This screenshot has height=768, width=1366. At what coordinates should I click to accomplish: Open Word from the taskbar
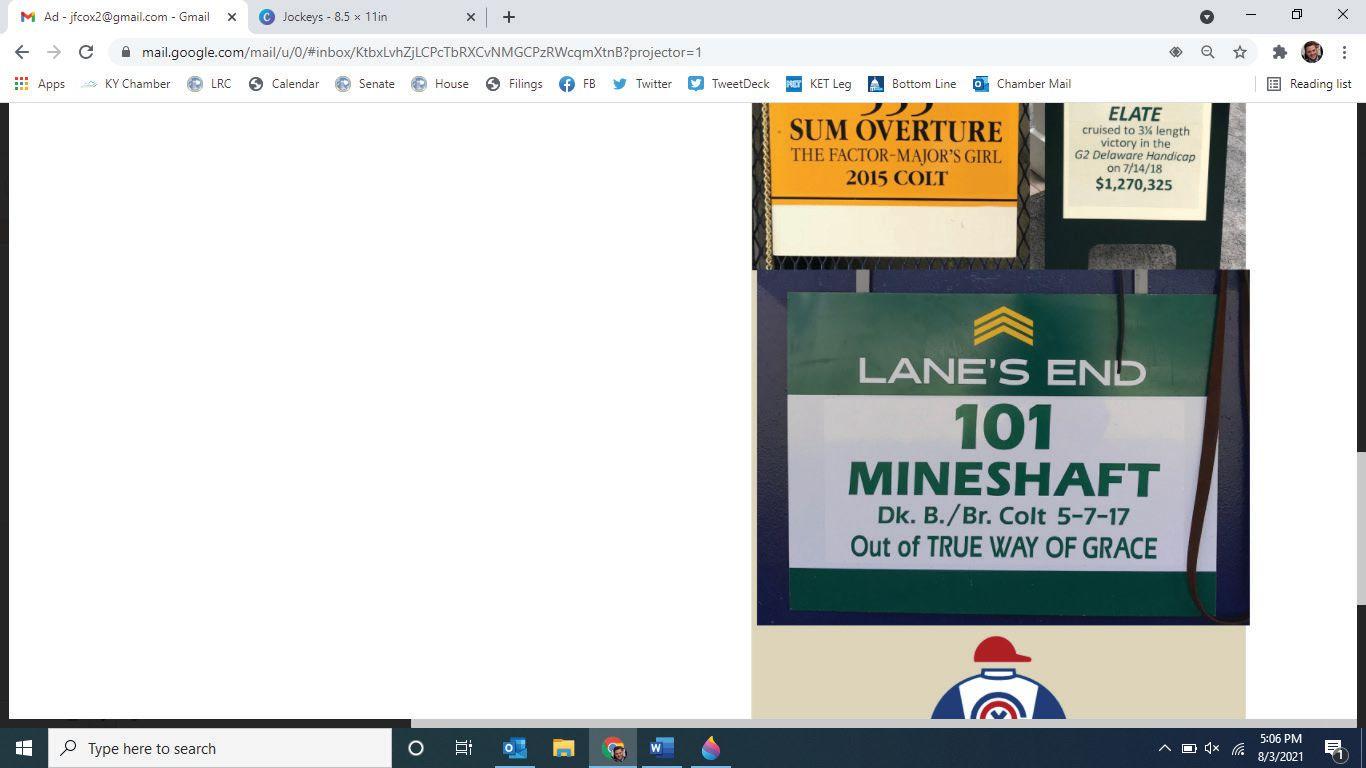tap(661, 748)
